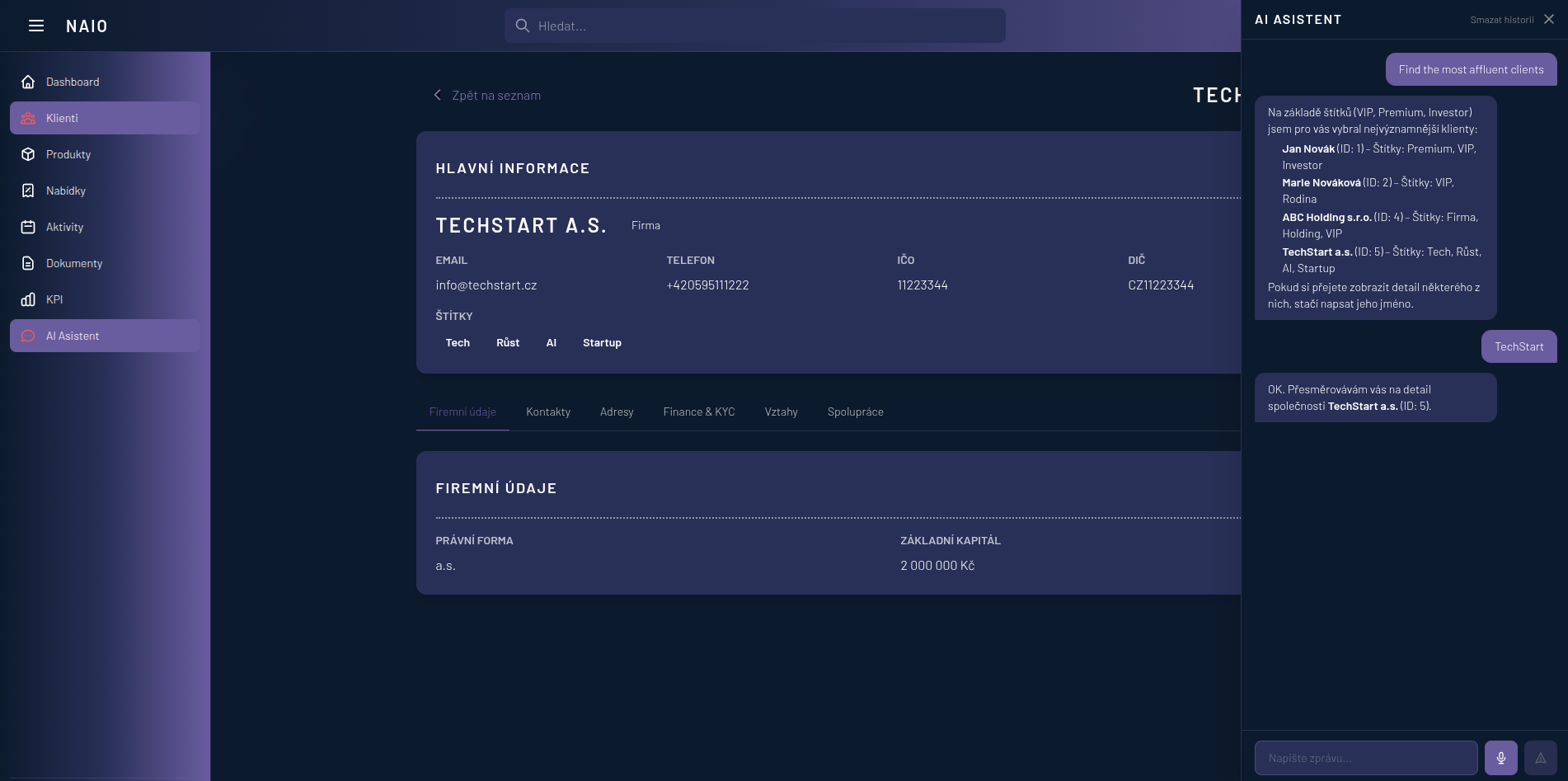1568x781 pixels.
Task: Open the Finance & KYC tab
Action: pyautogui.click(x=698, y=411)
